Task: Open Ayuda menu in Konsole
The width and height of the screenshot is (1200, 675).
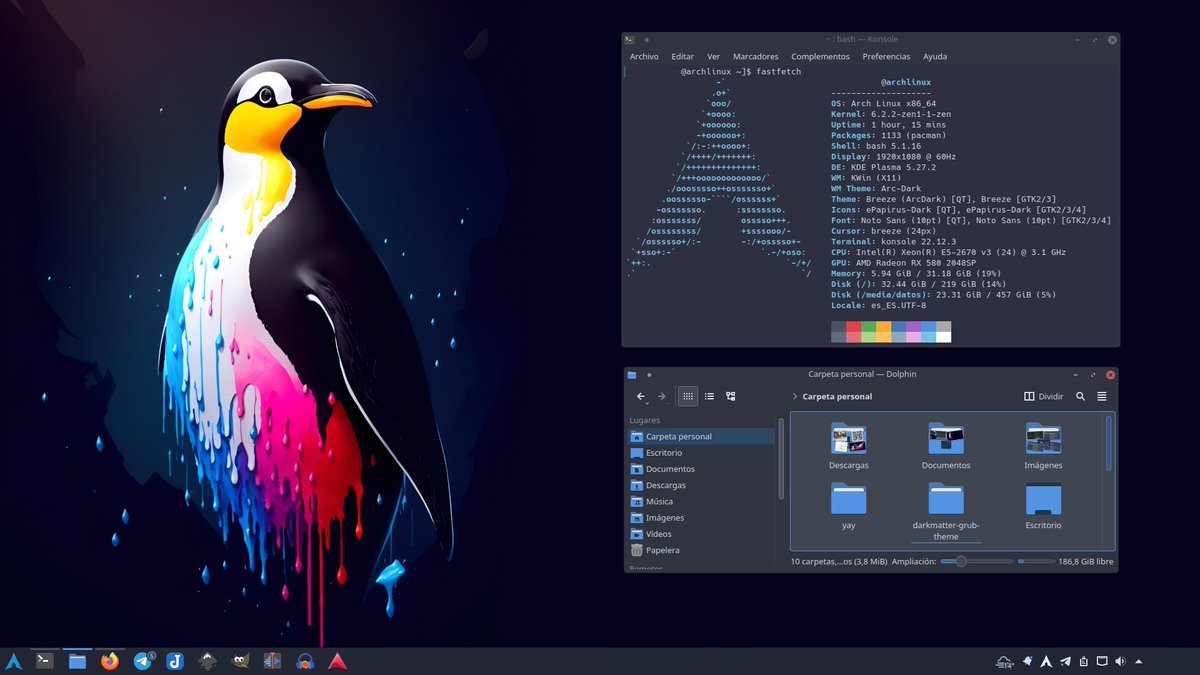Action: coord(935,57)
